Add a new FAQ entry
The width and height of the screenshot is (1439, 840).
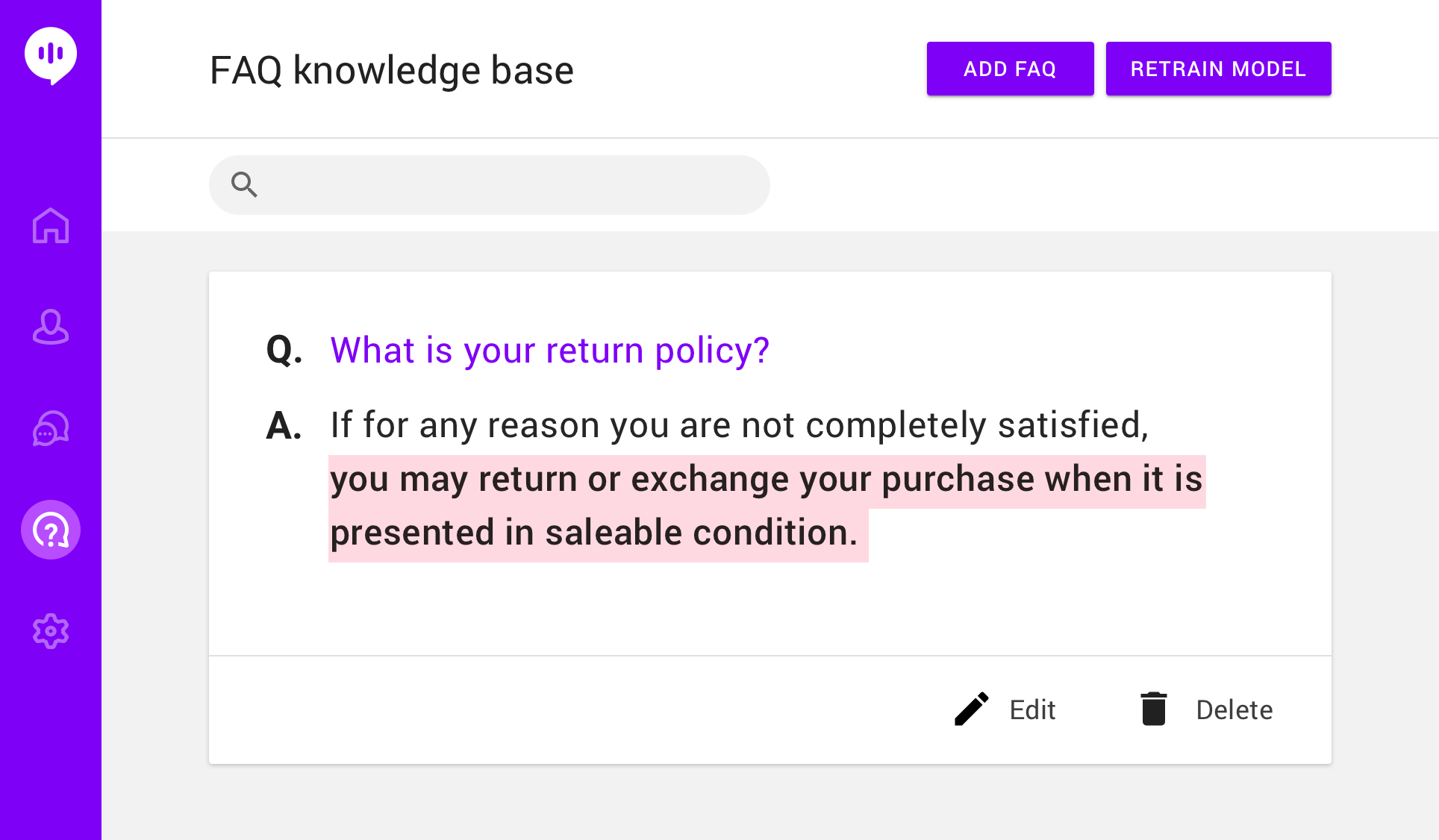(1010, 69)
